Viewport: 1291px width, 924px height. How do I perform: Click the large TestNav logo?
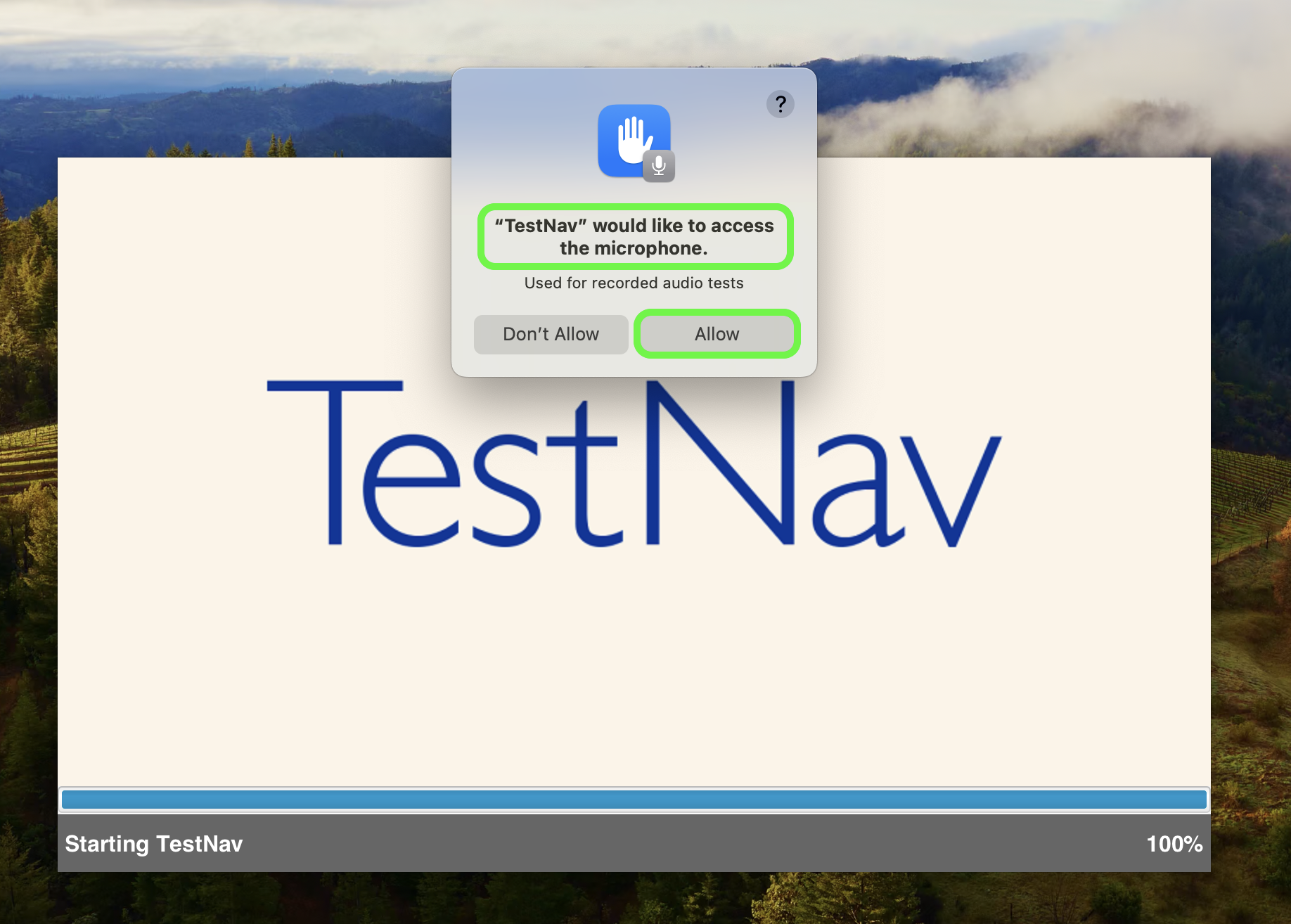tap(634, 464)
